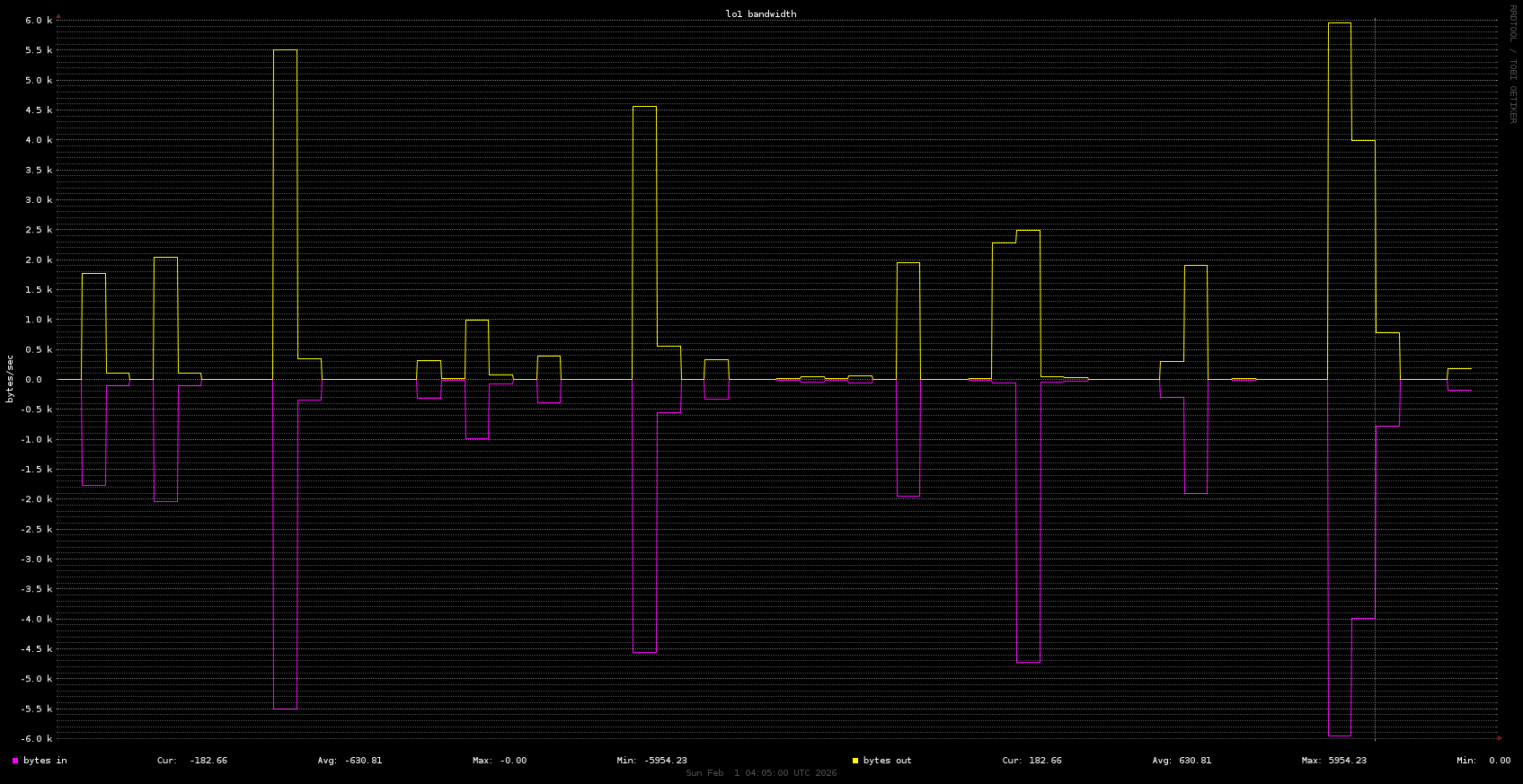Click the red arrow ending the x-axis
1523x784 pixels.
coord(1499,738)
